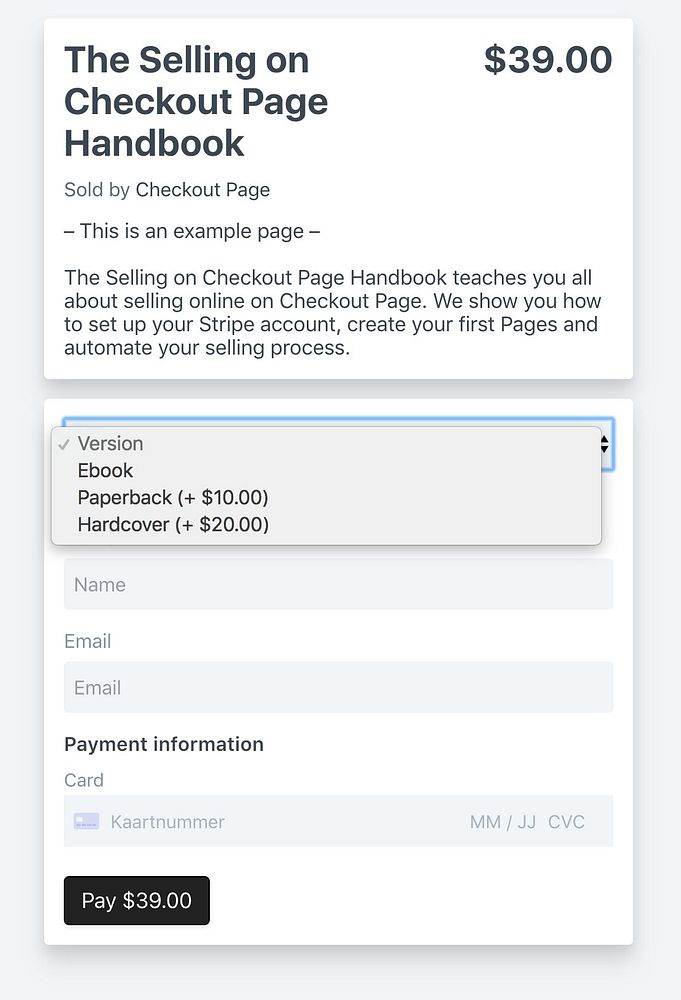The height and width of the screenshot is (1000, 681).
Task: Select Paperback (+ $10.00) from the list
Action: (x=173, y=497)
